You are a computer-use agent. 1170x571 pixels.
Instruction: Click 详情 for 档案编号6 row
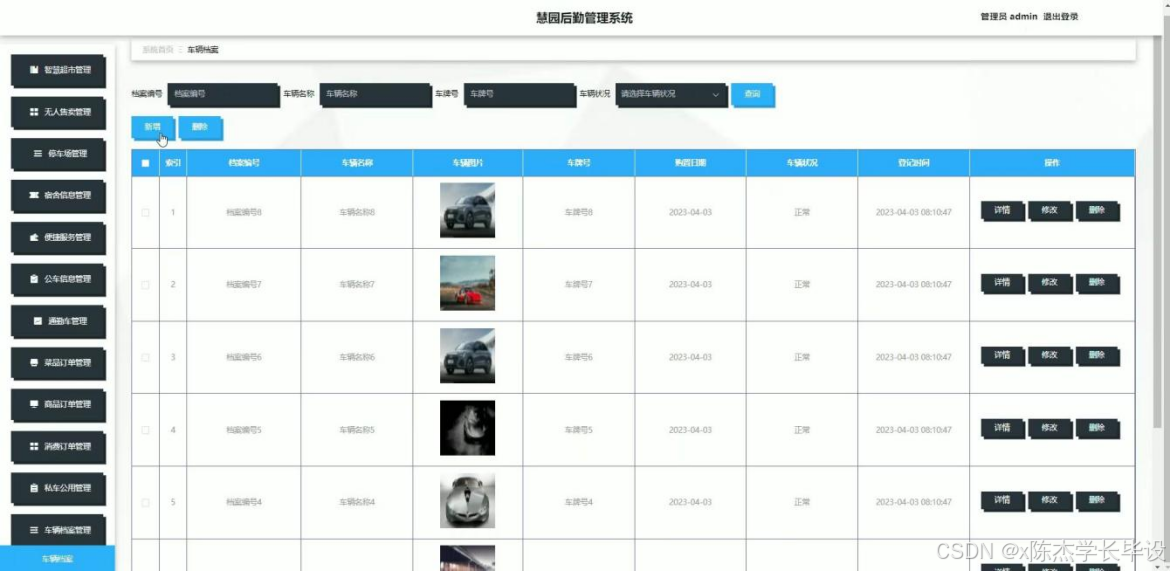[x=1003, y=356]
